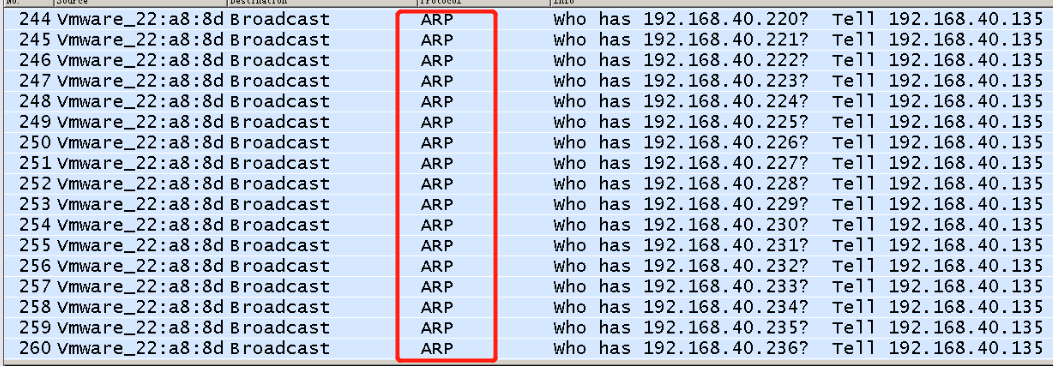1053x366 pixels.
Task: Click the 'Who has 192.168.40.228?' info text
Action: 680,184
